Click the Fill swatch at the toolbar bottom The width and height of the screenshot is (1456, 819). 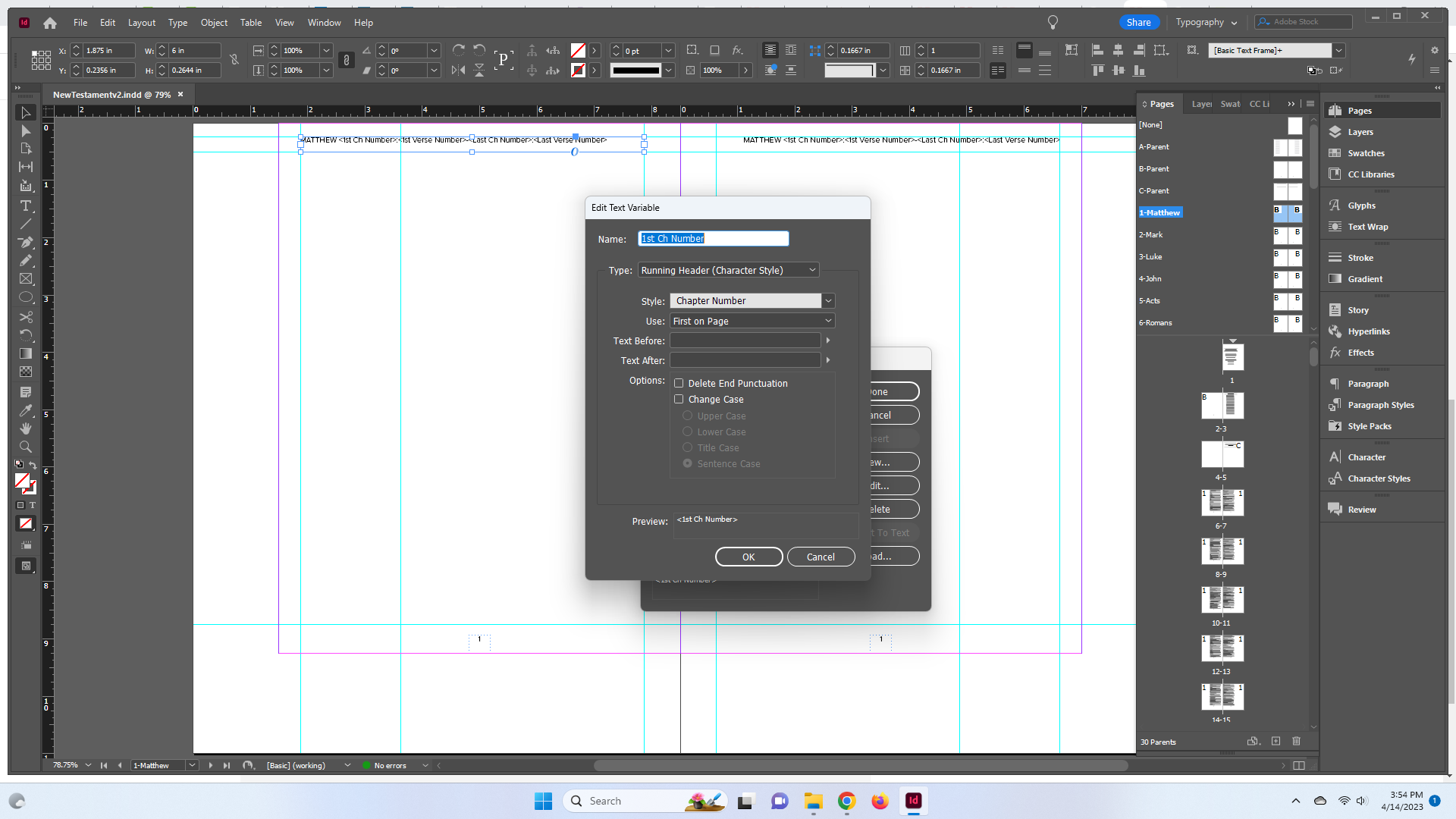[x=20, y=479]
